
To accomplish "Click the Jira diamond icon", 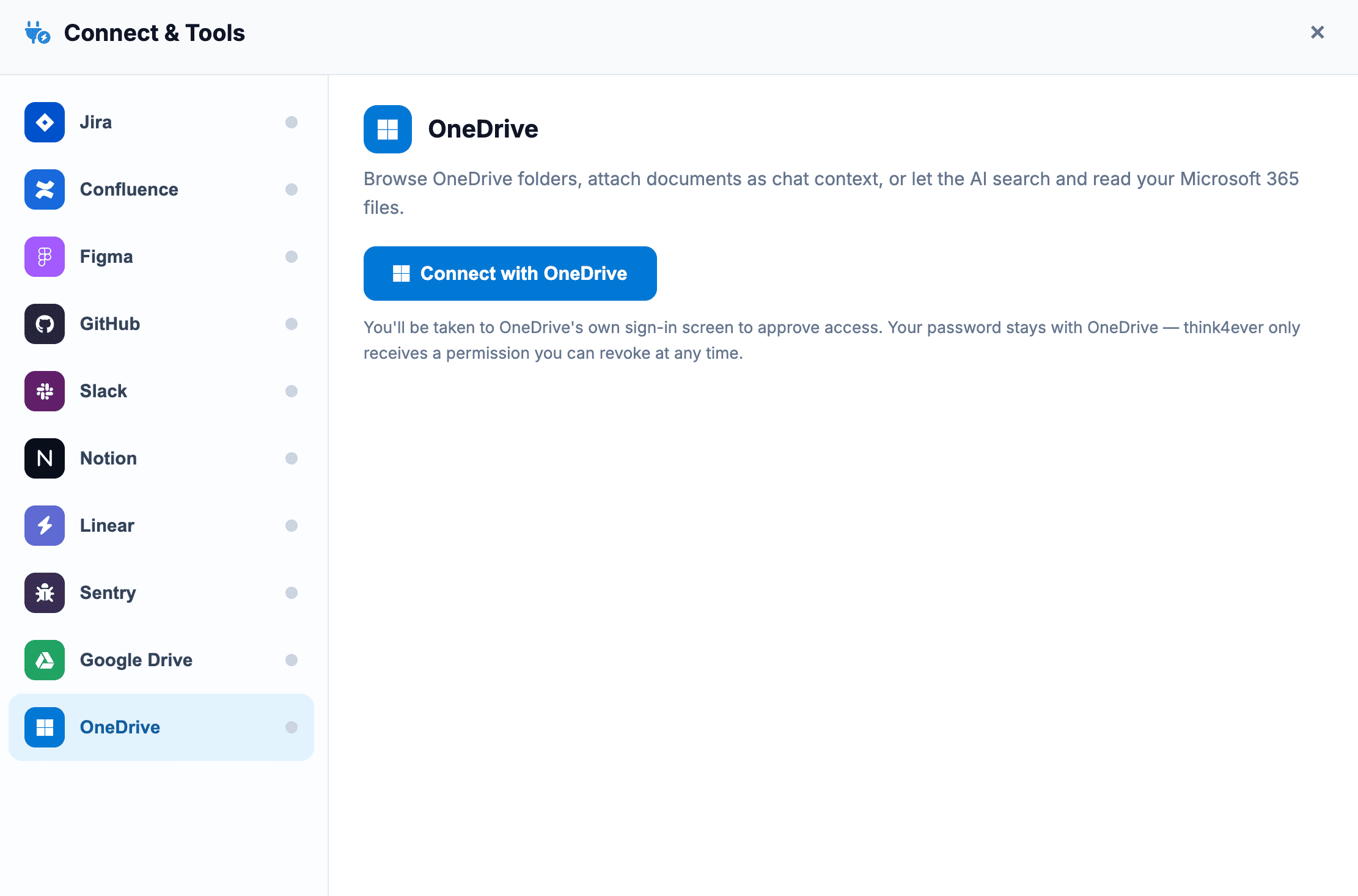I will coord(45,122).
